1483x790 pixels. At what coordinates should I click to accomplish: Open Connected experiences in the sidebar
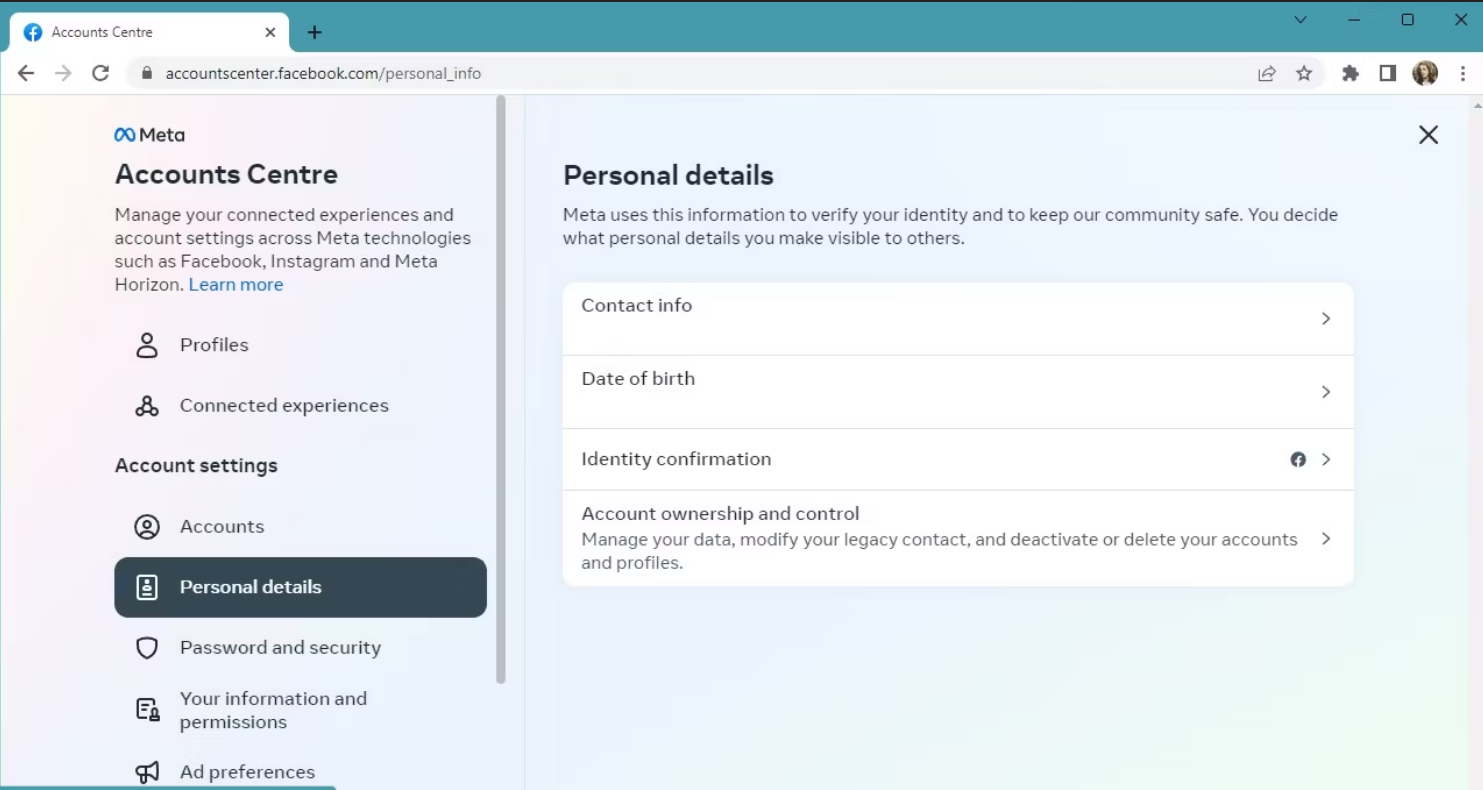coord(300,406)
